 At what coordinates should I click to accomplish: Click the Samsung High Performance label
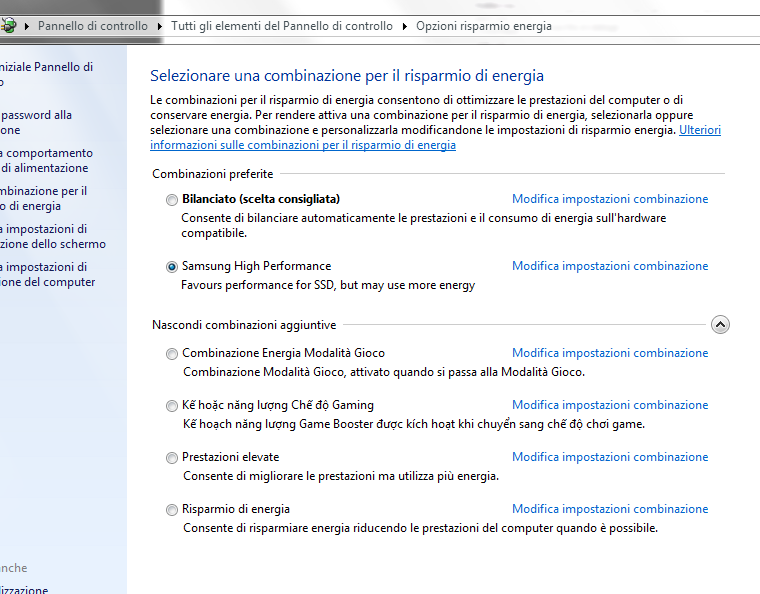pyautogui.click(x=256, y=266)
